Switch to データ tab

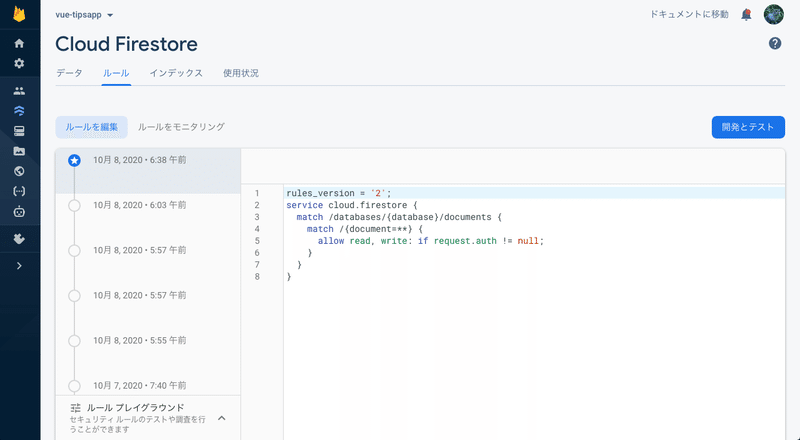tap(69, 73)
